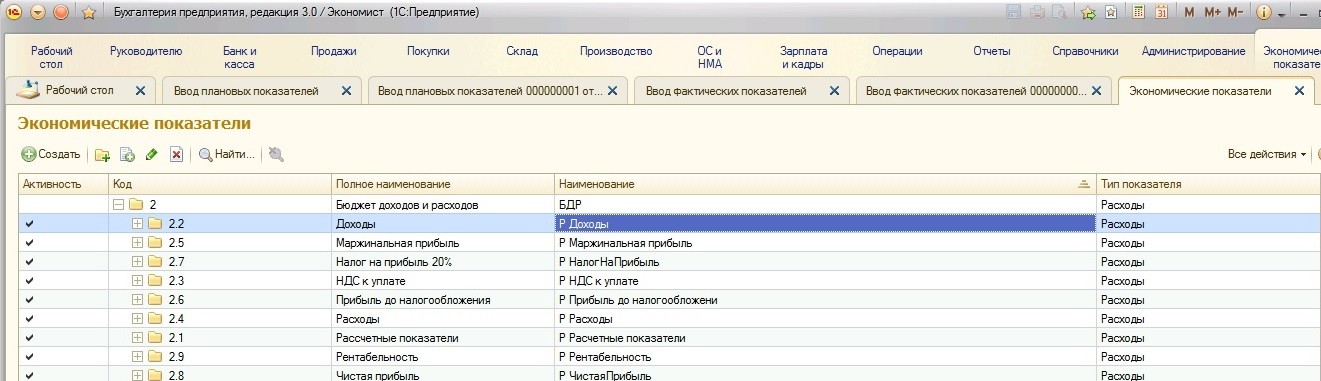Expand the group 2.6 Прибыль до налогообложения
Viewport: 1321px width, 381px height.
click(138, 300)
